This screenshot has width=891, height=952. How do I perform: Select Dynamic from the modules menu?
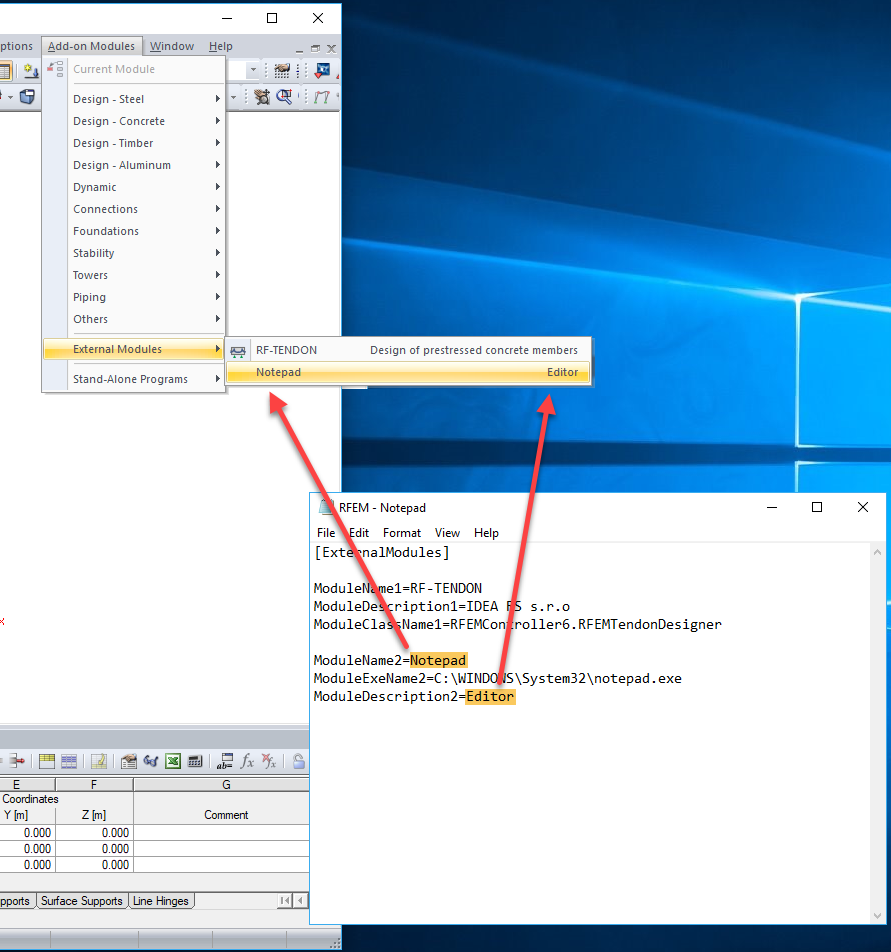coord(94,186)
